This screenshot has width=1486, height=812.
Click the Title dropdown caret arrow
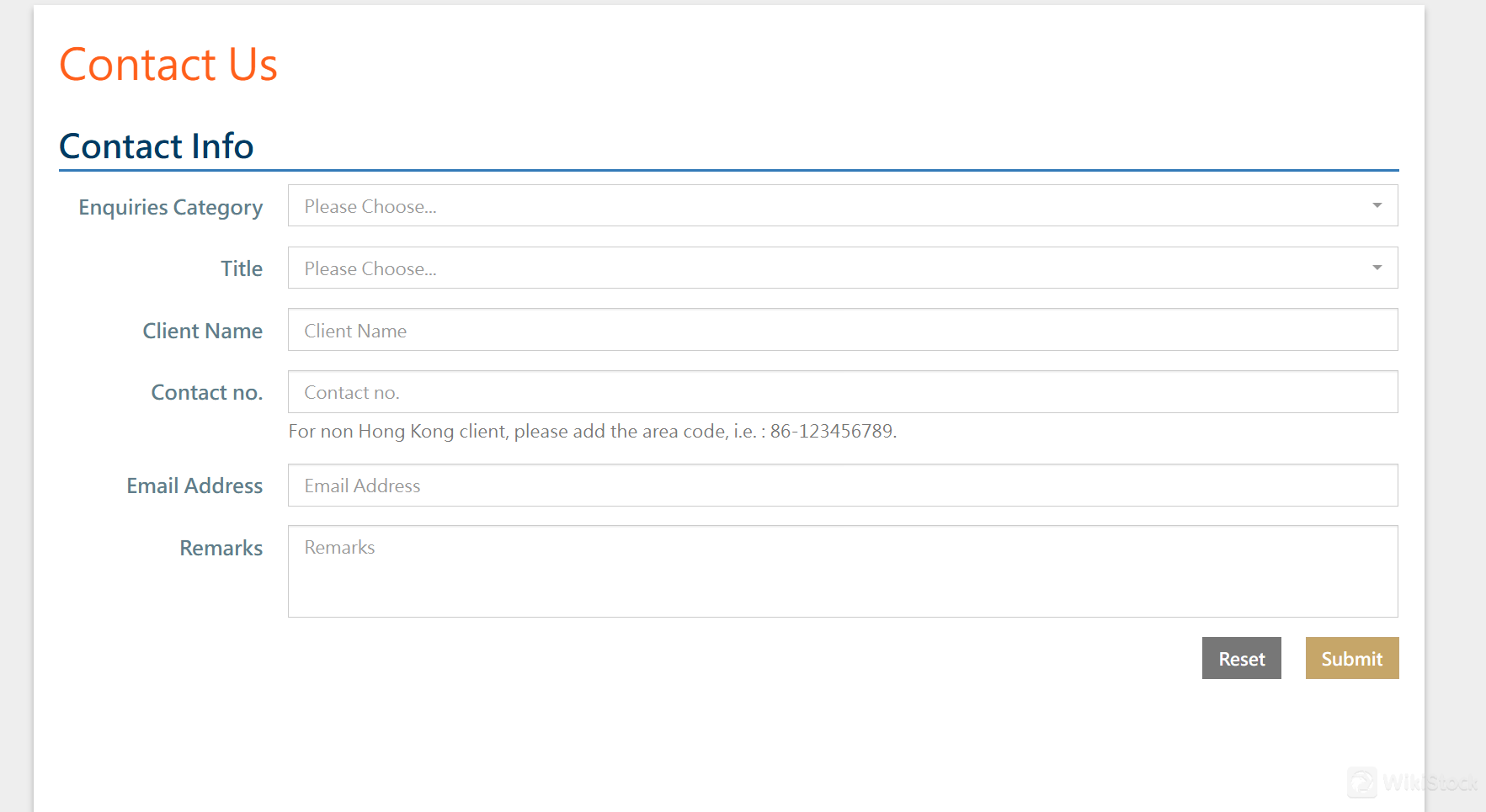(1377, 268)
